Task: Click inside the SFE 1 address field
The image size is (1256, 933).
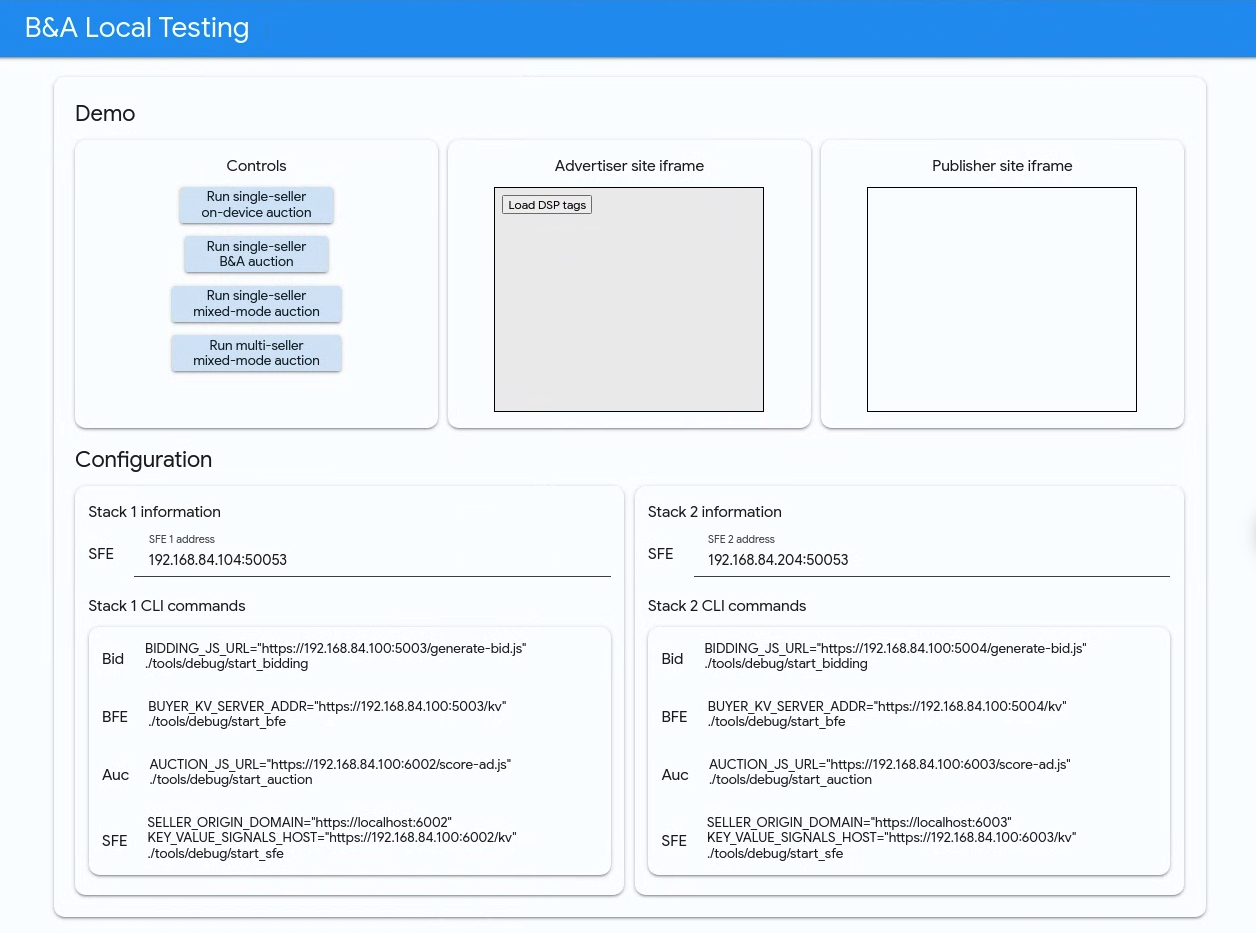Action: pyautogui.click(x=372, y=560)
